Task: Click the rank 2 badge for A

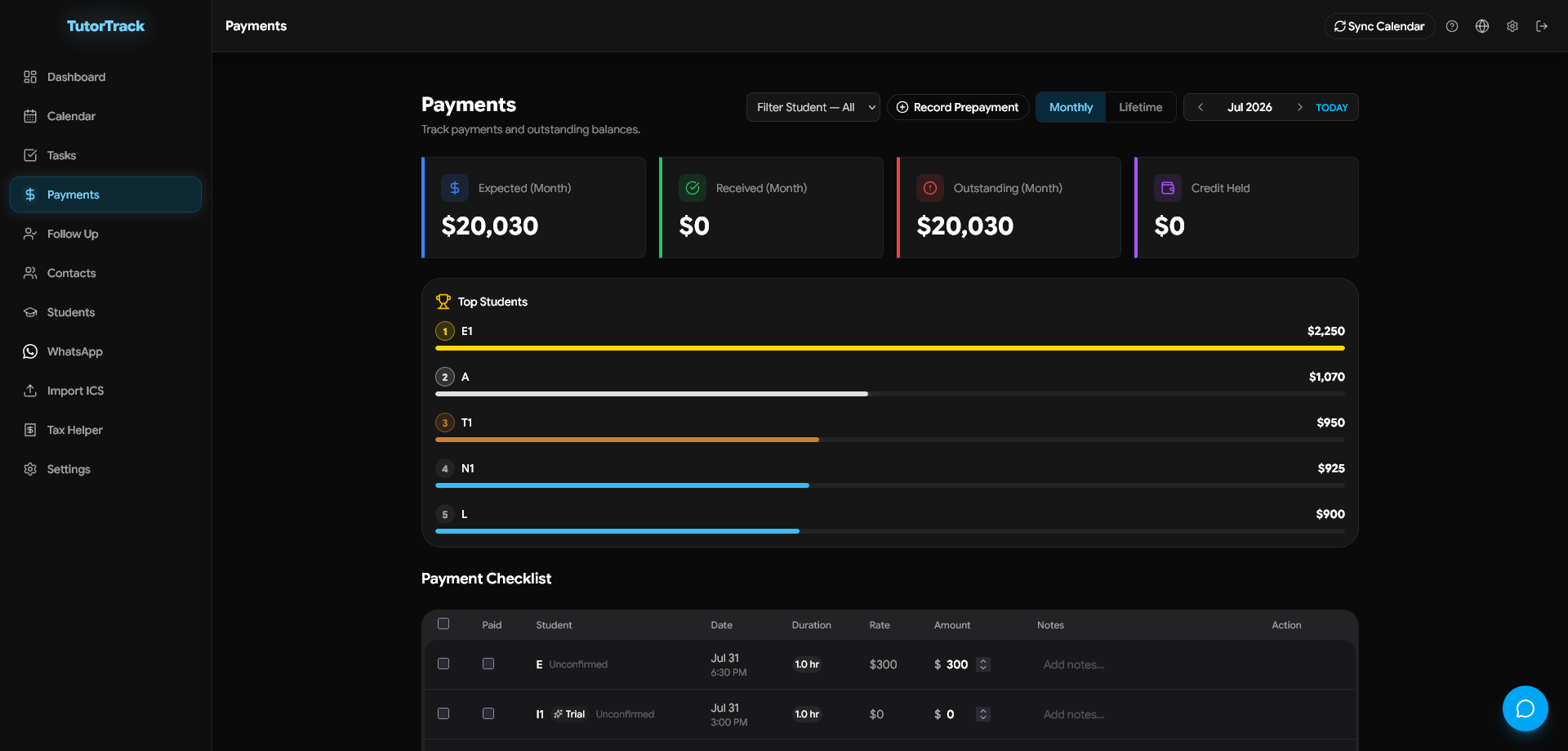Action: 445,377
